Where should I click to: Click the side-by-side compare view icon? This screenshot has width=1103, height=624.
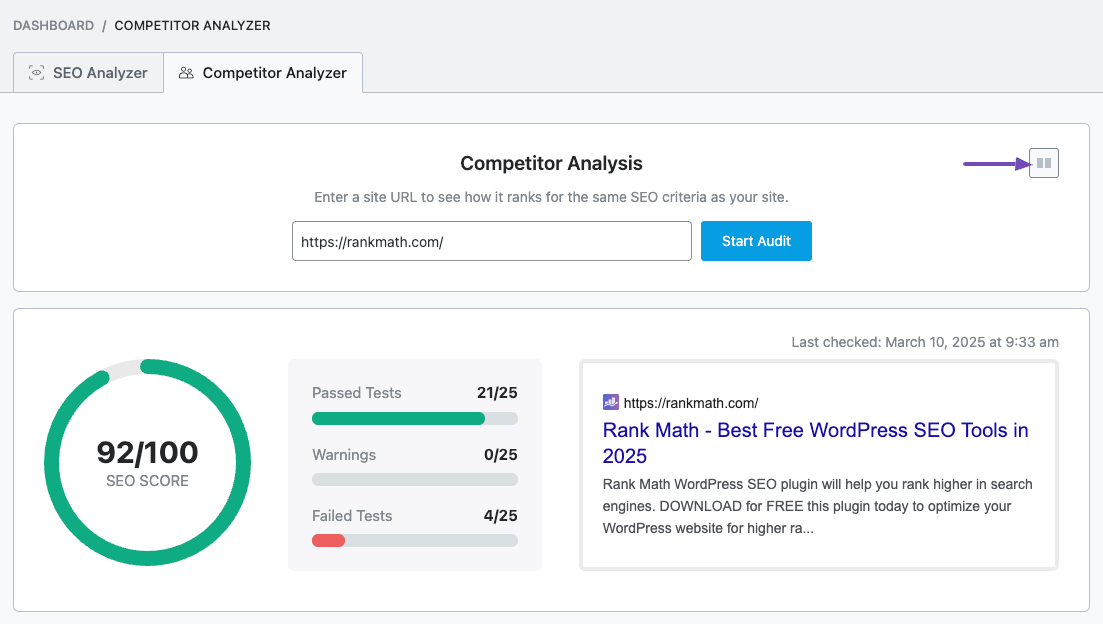[1043, 163]
